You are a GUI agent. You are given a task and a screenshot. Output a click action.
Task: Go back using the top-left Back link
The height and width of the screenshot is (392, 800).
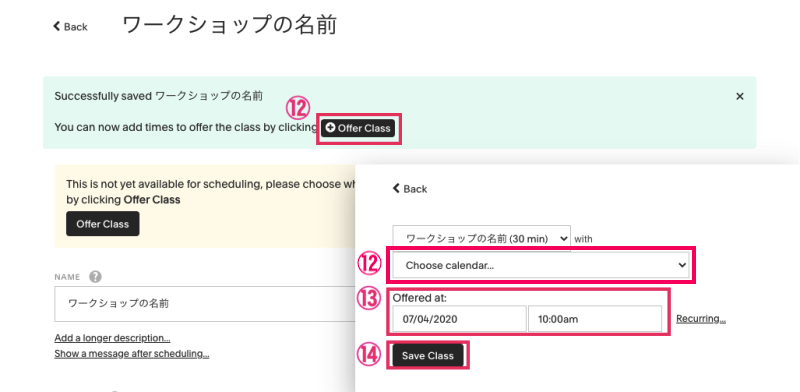[70, 27]
